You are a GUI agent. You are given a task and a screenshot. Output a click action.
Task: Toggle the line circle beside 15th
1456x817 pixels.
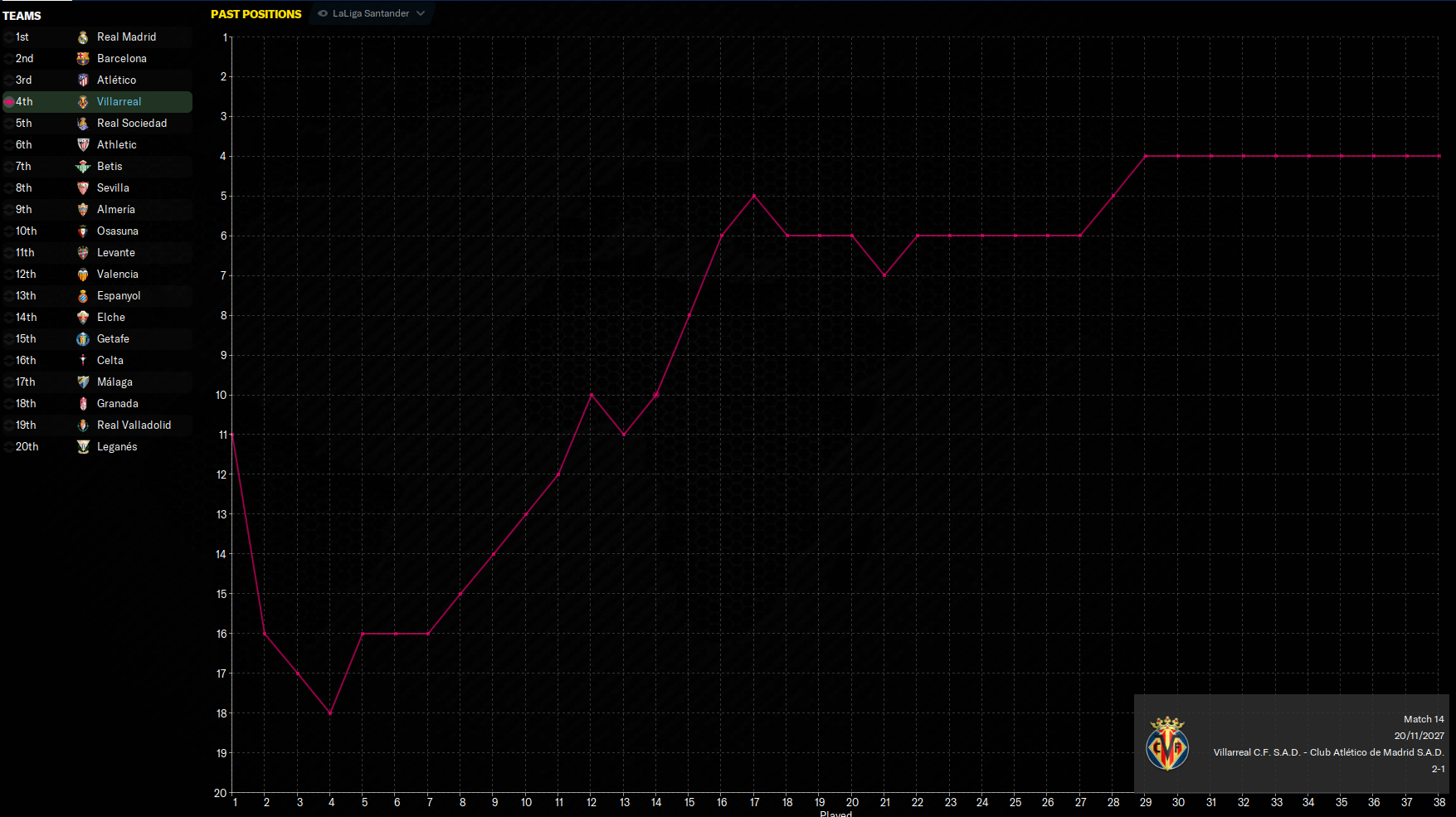click(x=8, y=339)
